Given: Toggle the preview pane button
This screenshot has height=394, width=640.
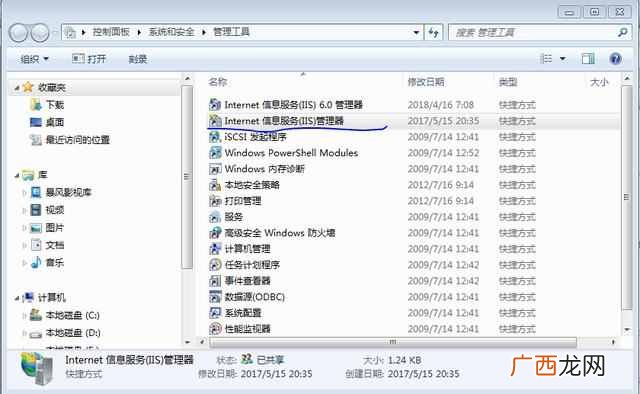Looking at the screenshot, I should [x=588, y=59].
